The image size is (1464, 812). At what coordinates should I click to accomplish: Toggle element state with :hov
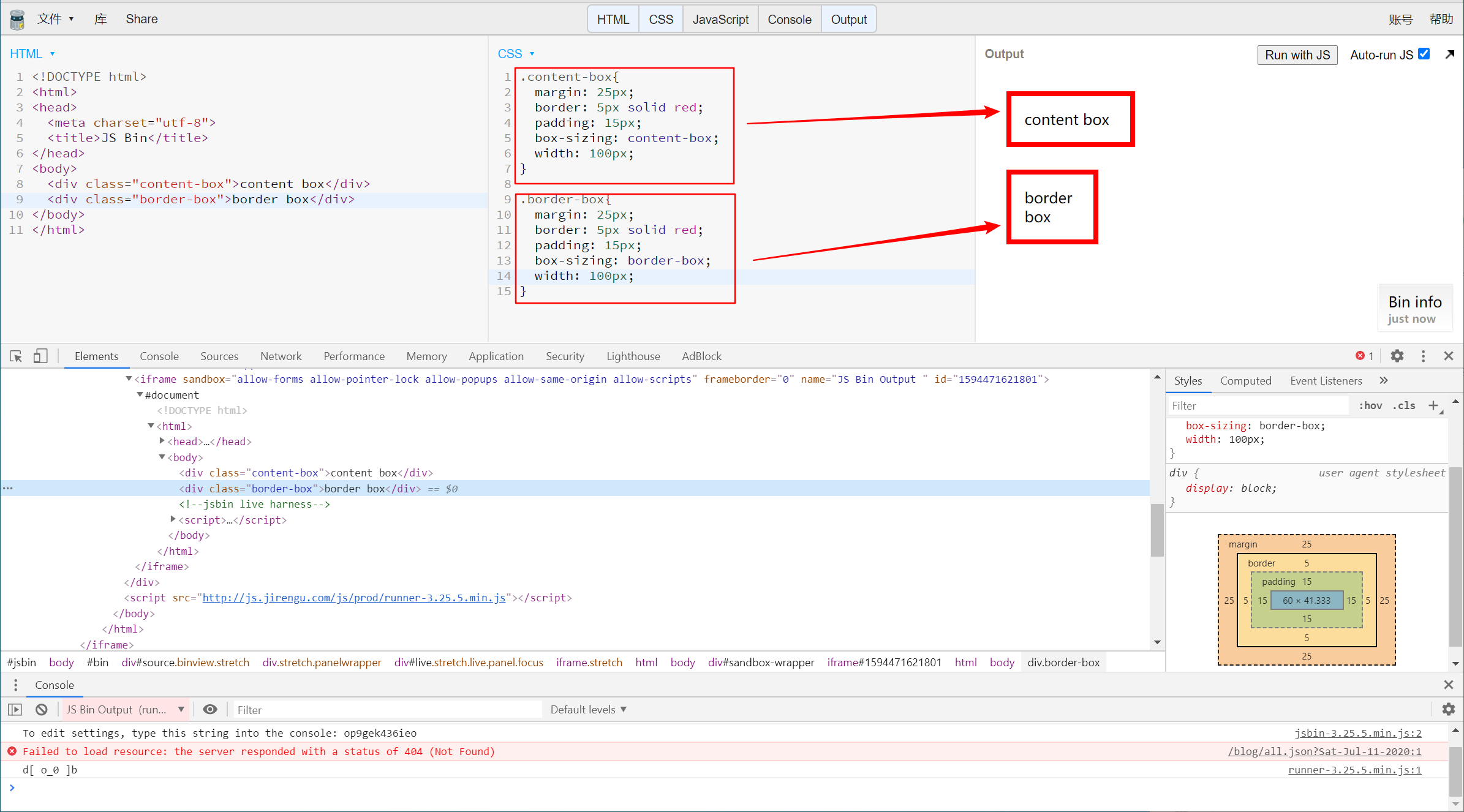pyautogui.click(x=1370, y=405)
